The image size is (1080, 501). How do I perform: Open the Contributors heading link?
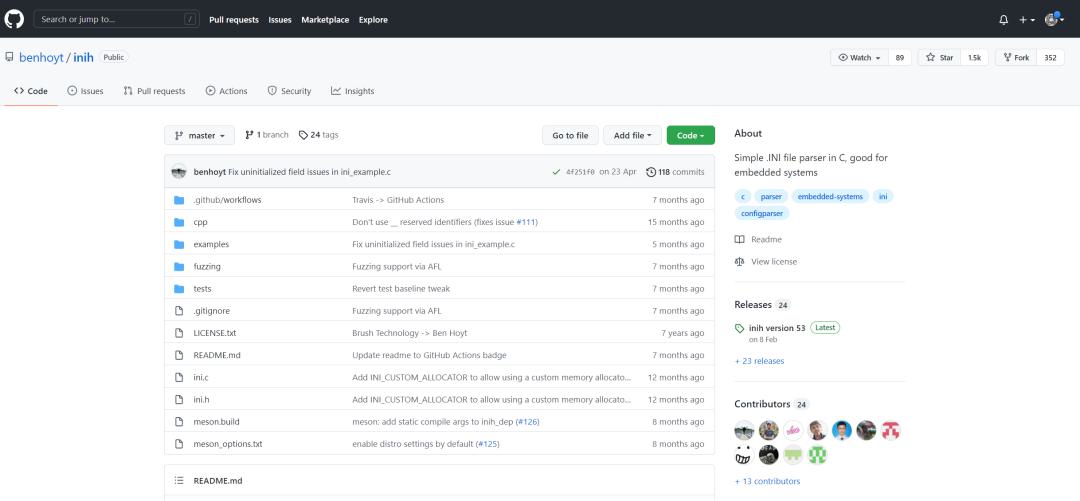762,404
